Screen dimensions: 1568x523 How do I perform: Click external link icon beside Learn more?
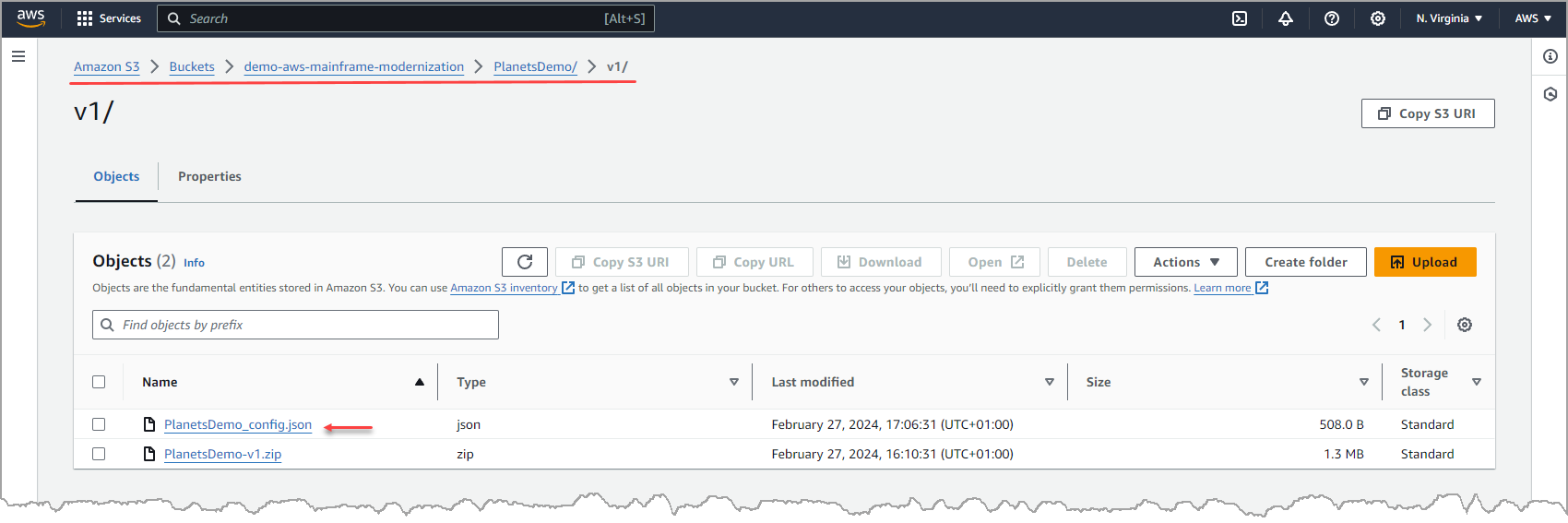click(1262, 288)
